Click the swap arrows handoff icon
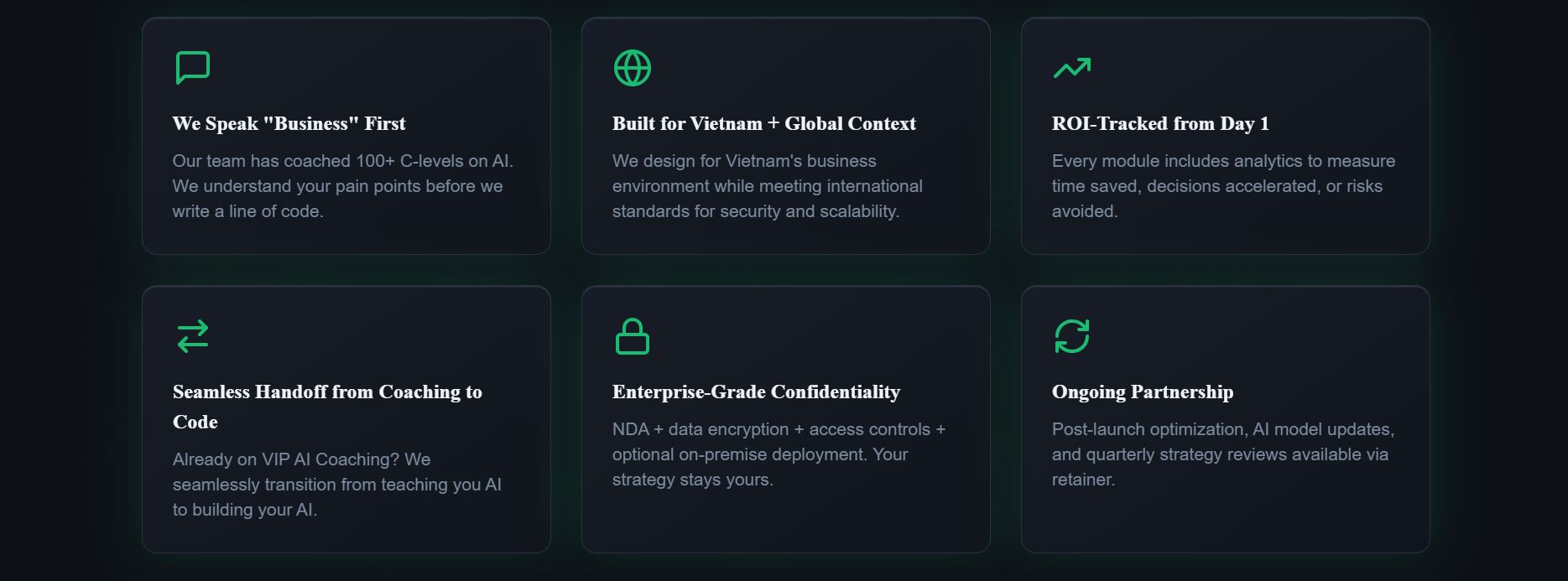The image size is (1568, 581). coord(193,336)
